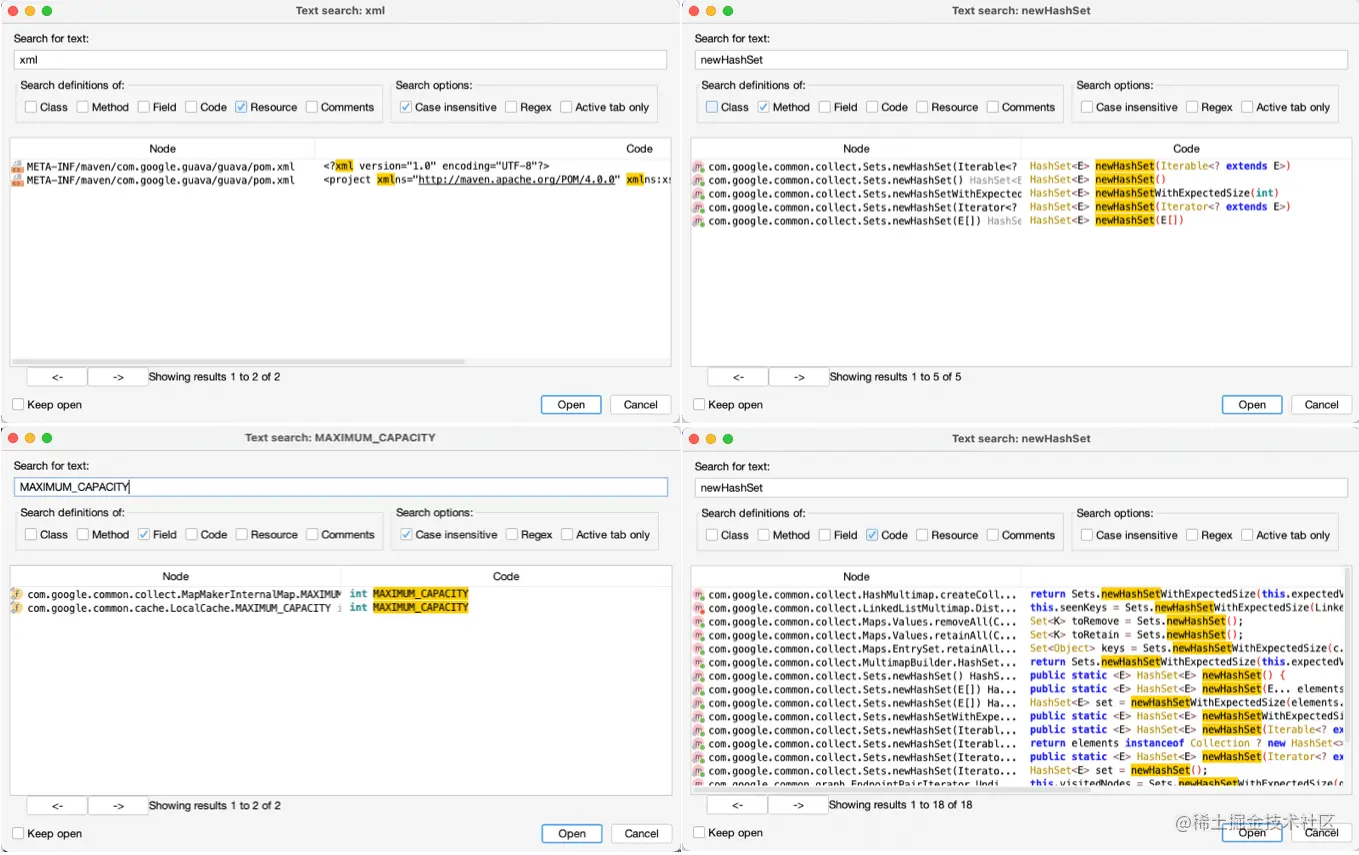The width and height of the screenshot is (1359, 855).
Task: Click the Node column header in the 18-result window
Action: pyautogui.click(x=856, y=576)
